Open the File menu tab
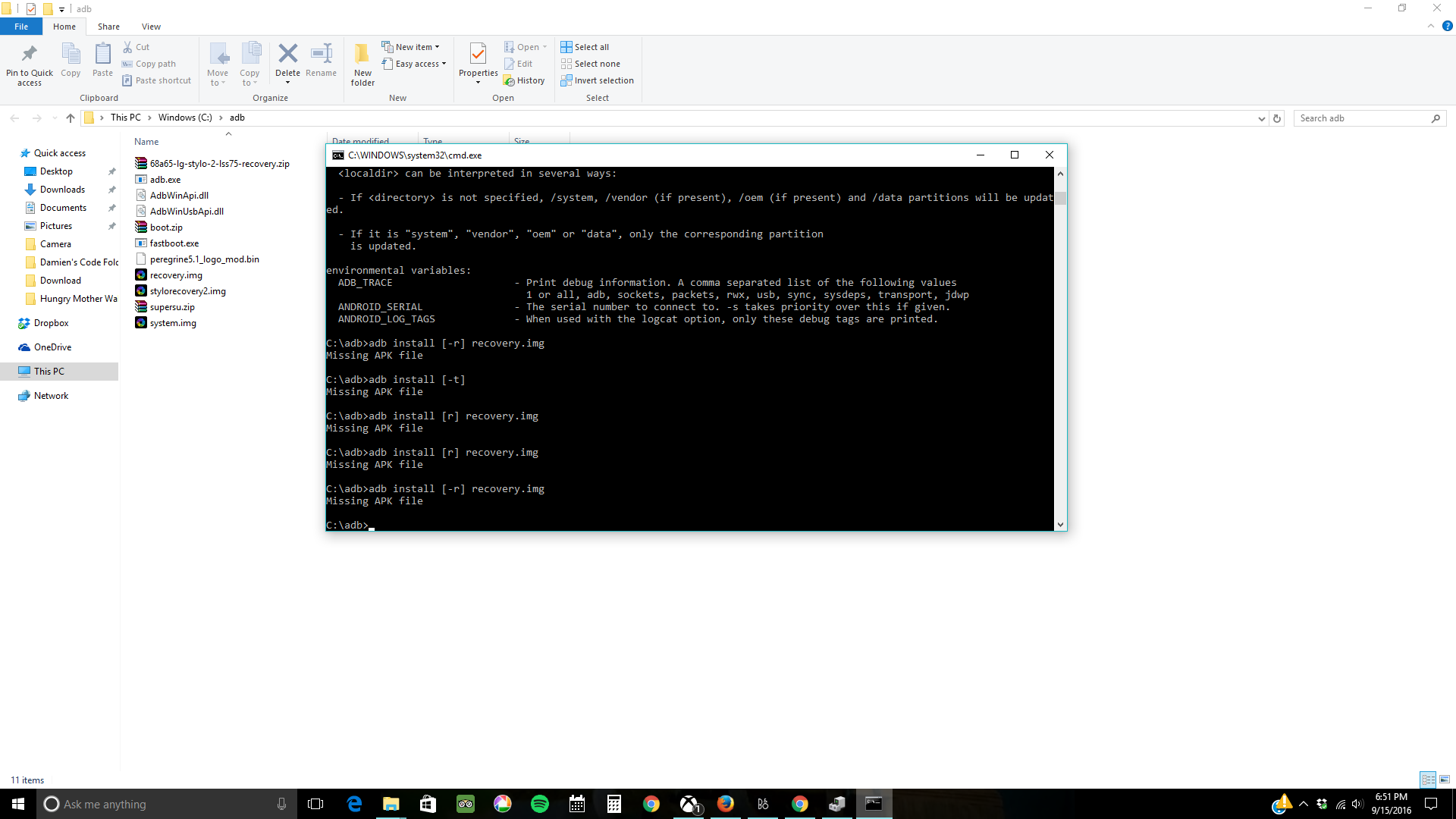The height and width of the screenshot is (819, 1456). (22, 26)
